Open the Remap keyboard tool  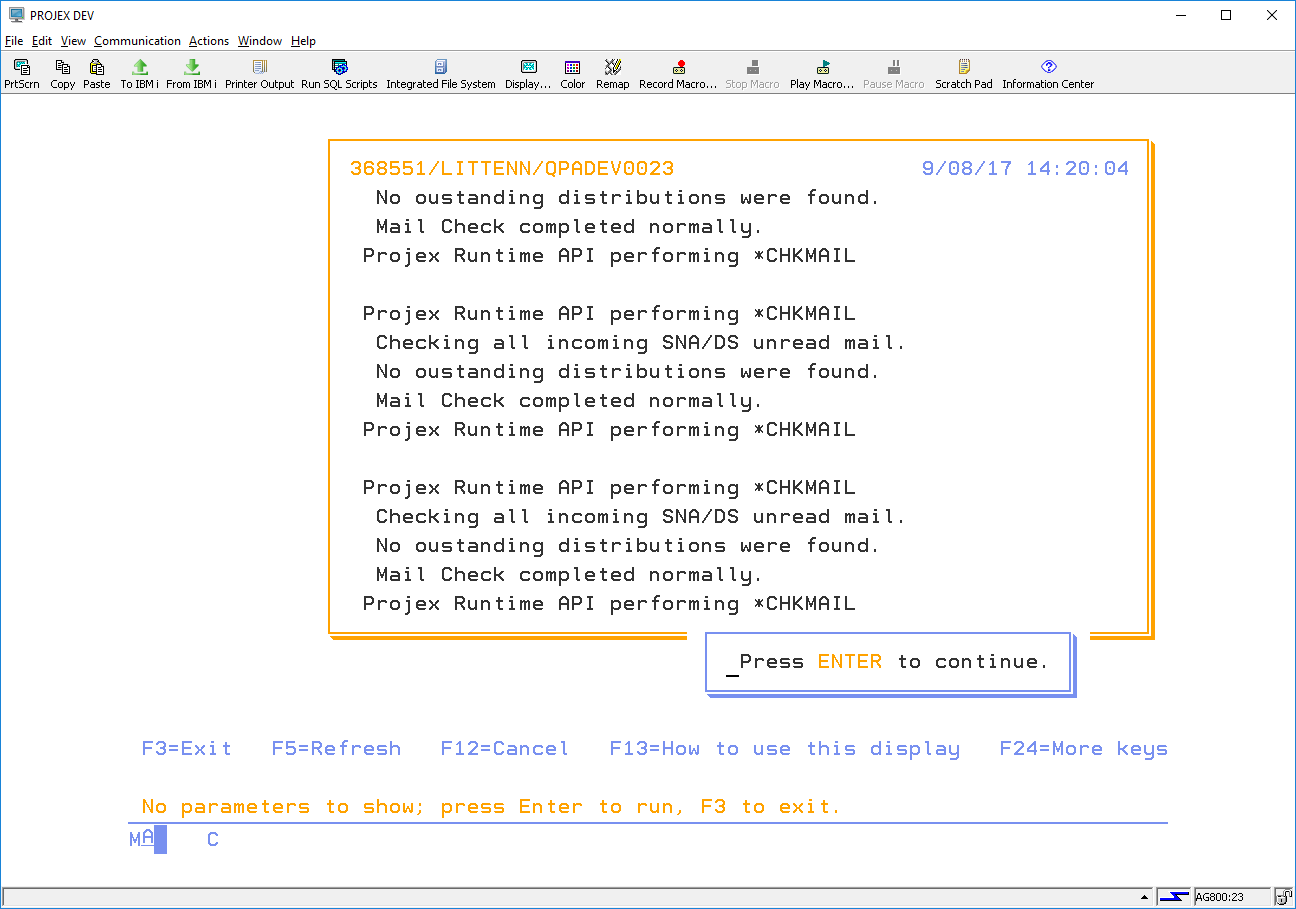(x=613, y=74)
